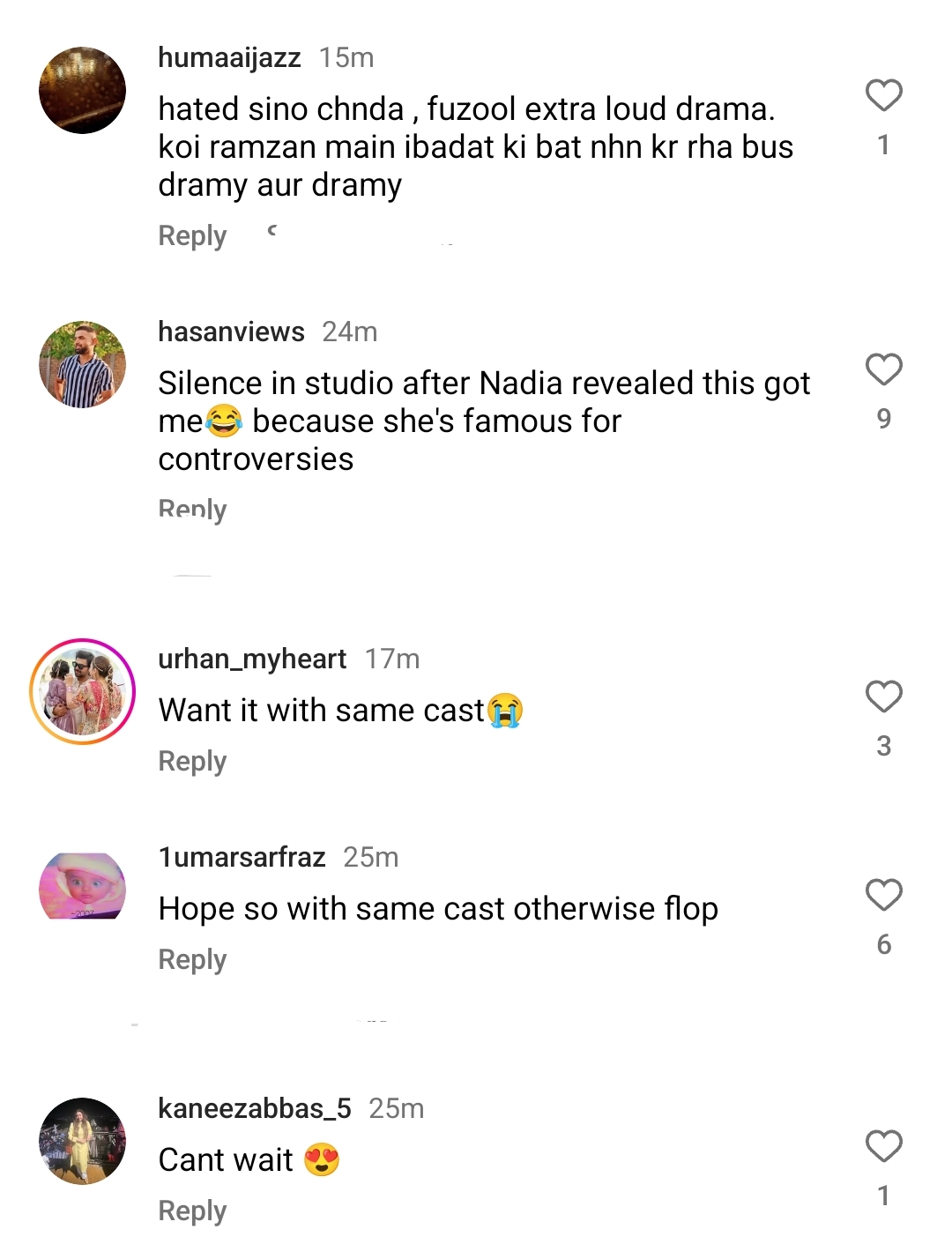Screen dimensions: 952x1259
Task: Heart 1umarsarfraz's comment
Action: [x=883, y=895]
